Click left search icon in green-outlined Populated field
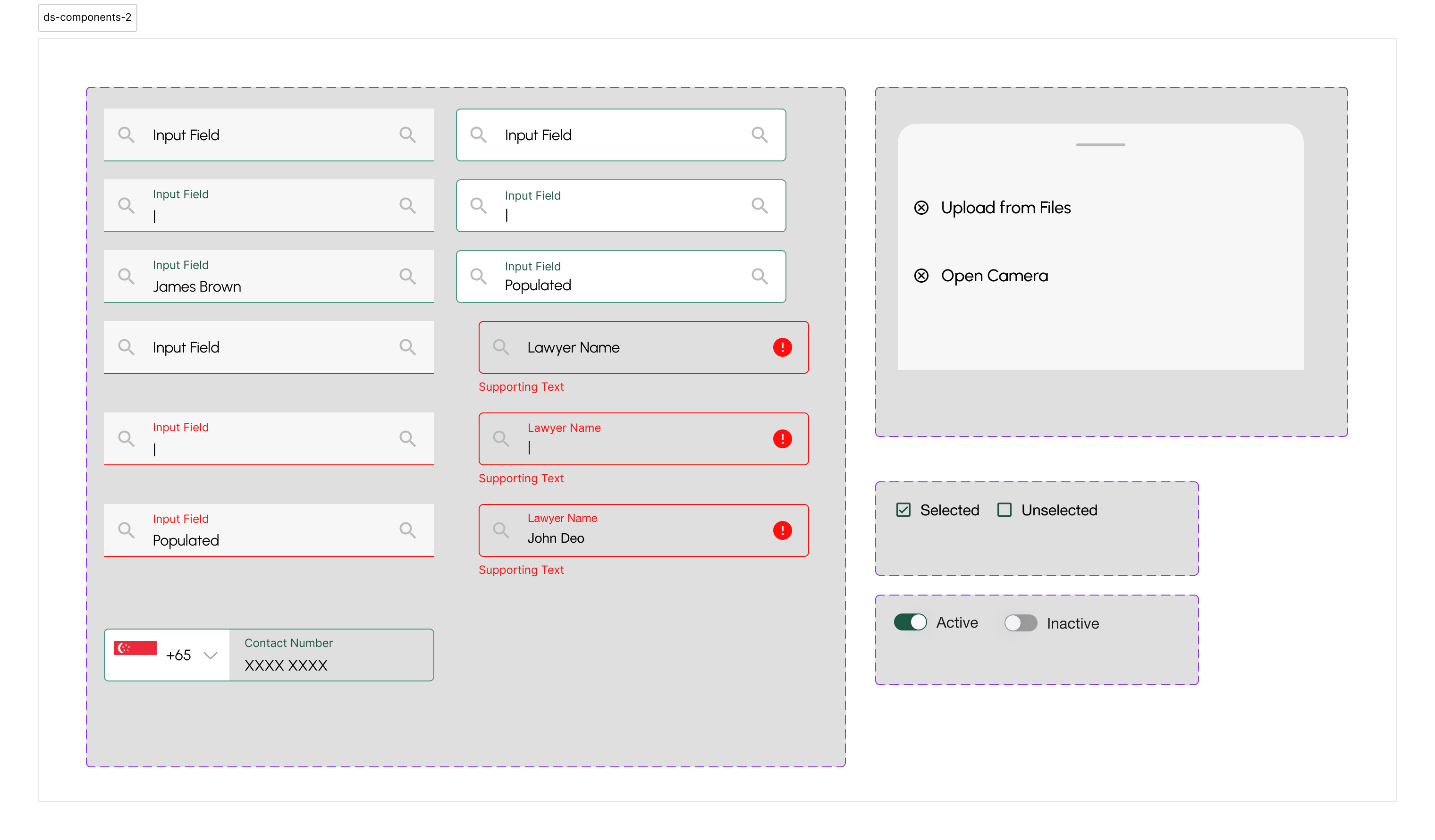1435x840 pixels. tap(478, 277)
